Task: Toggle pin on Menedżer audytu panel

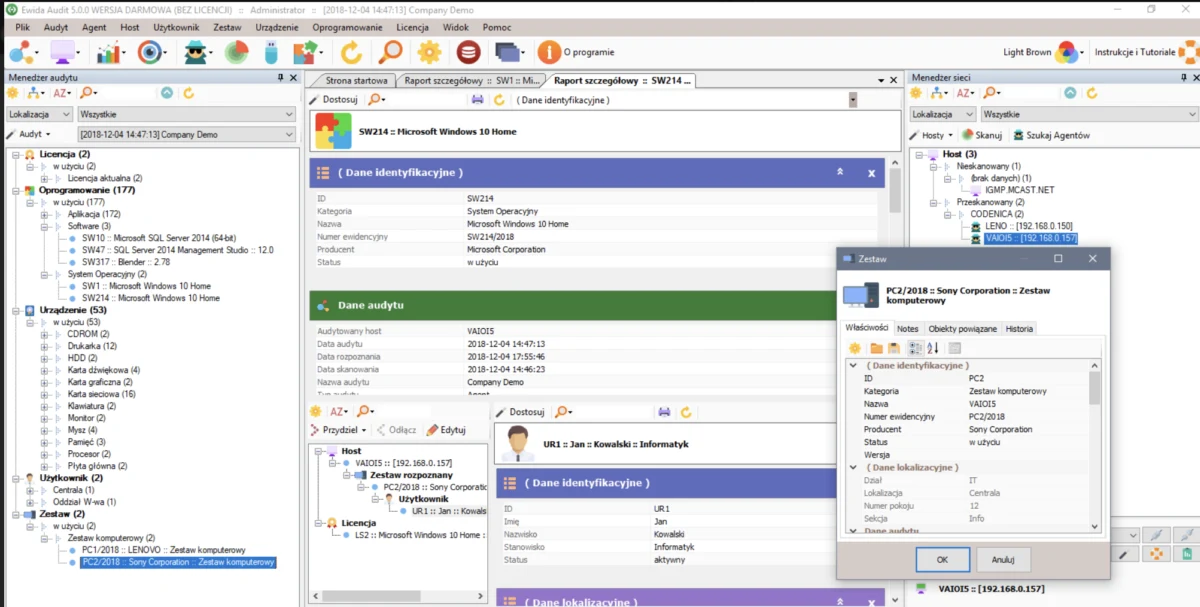Action: pos(280,77)
